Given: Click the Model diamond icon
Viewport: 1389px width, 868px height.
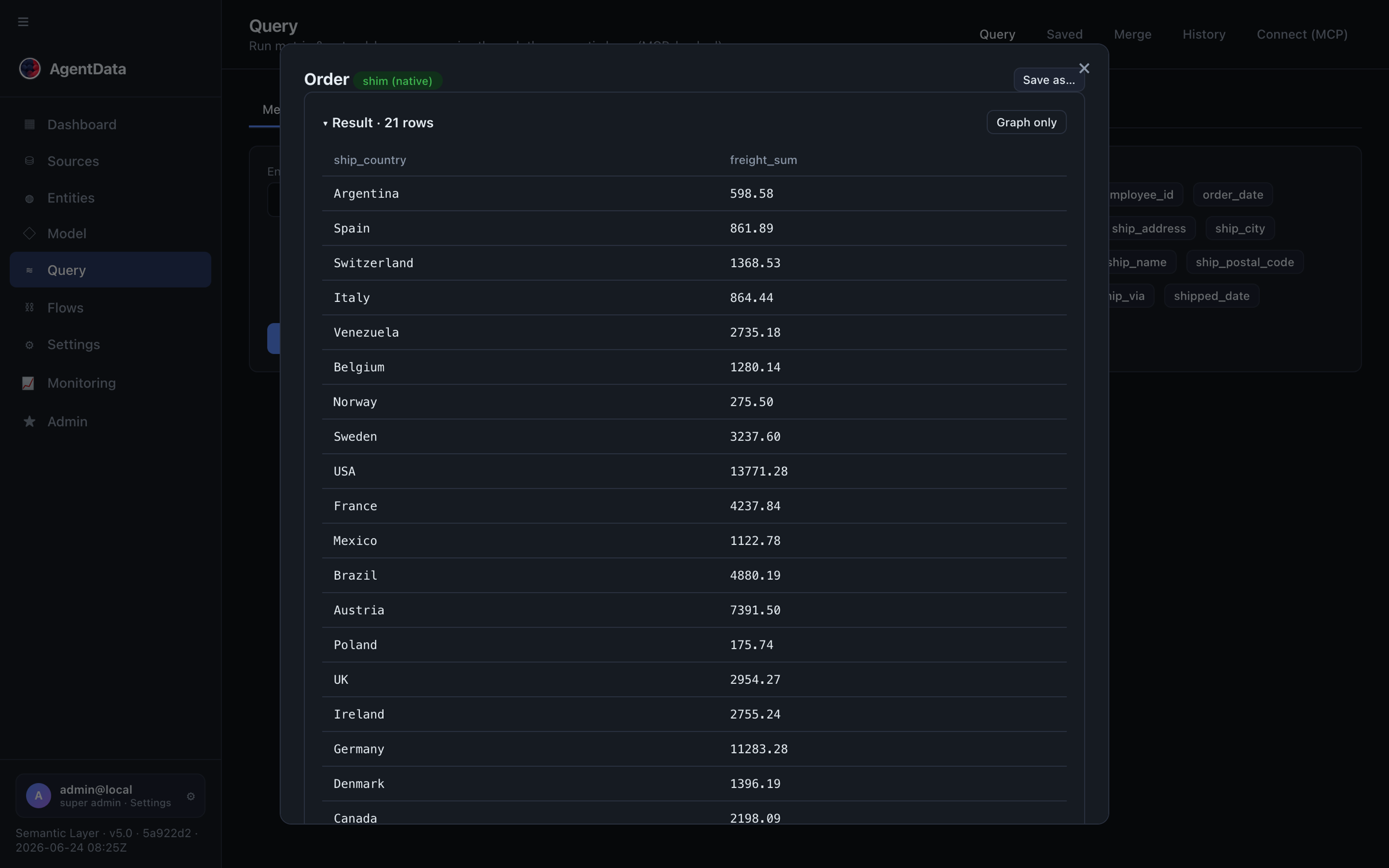Looking at the screenshot, I should (x=30, y=234).
